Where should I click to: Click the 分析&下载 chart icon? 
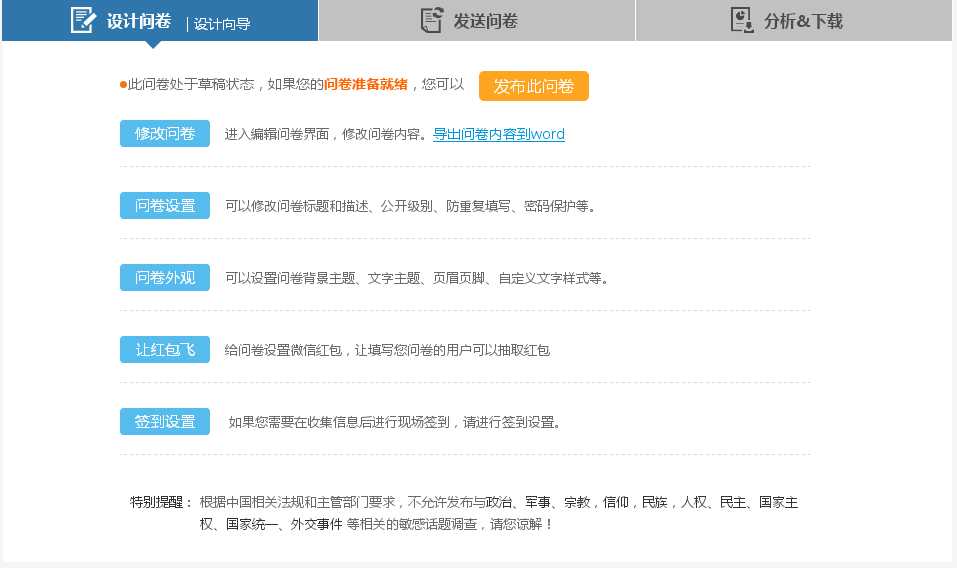click(742, 20)
